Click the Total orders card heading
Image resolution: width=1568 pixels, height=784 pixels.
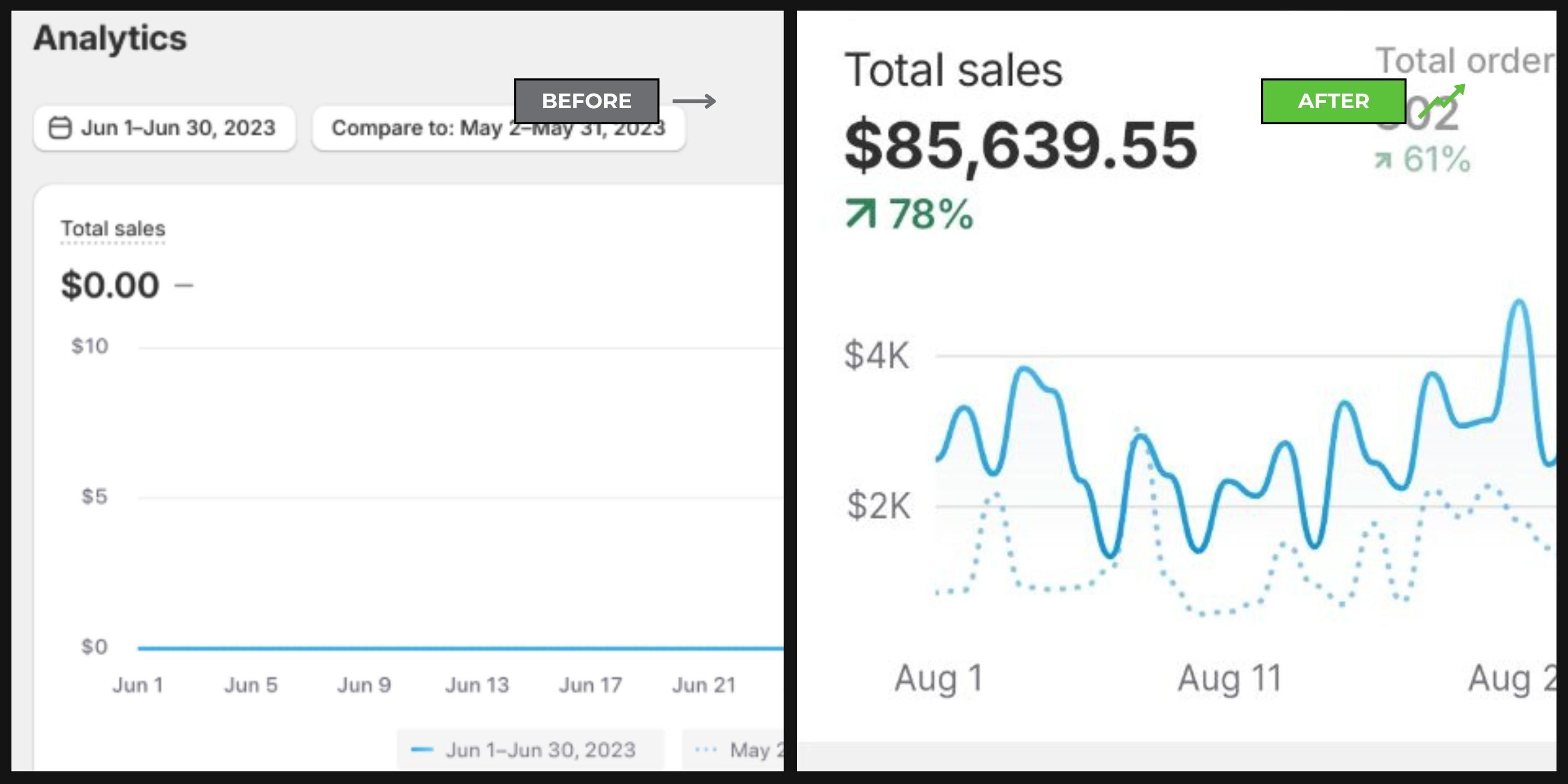tap(1465, 61)
